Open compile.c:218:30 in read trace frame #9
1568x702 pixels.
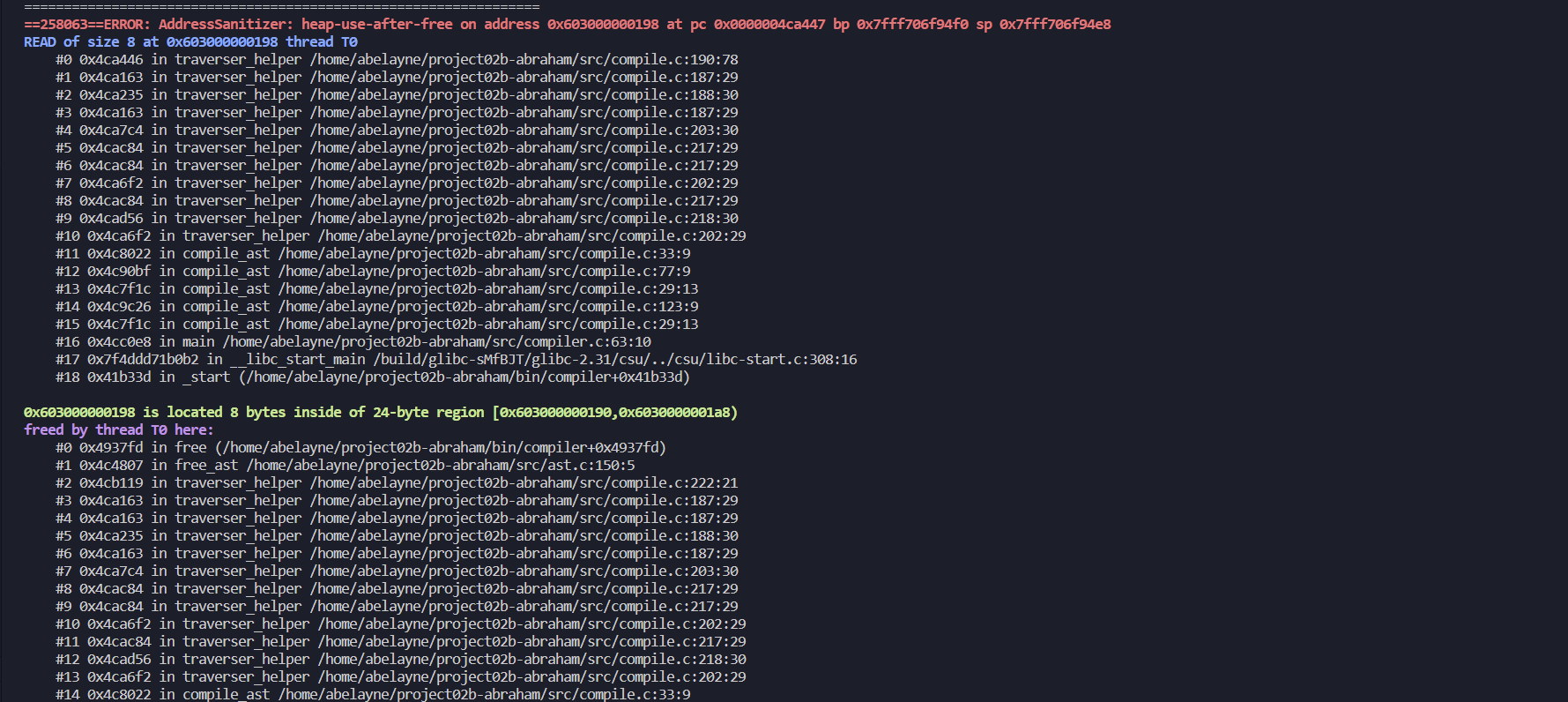tap(524, 219)
